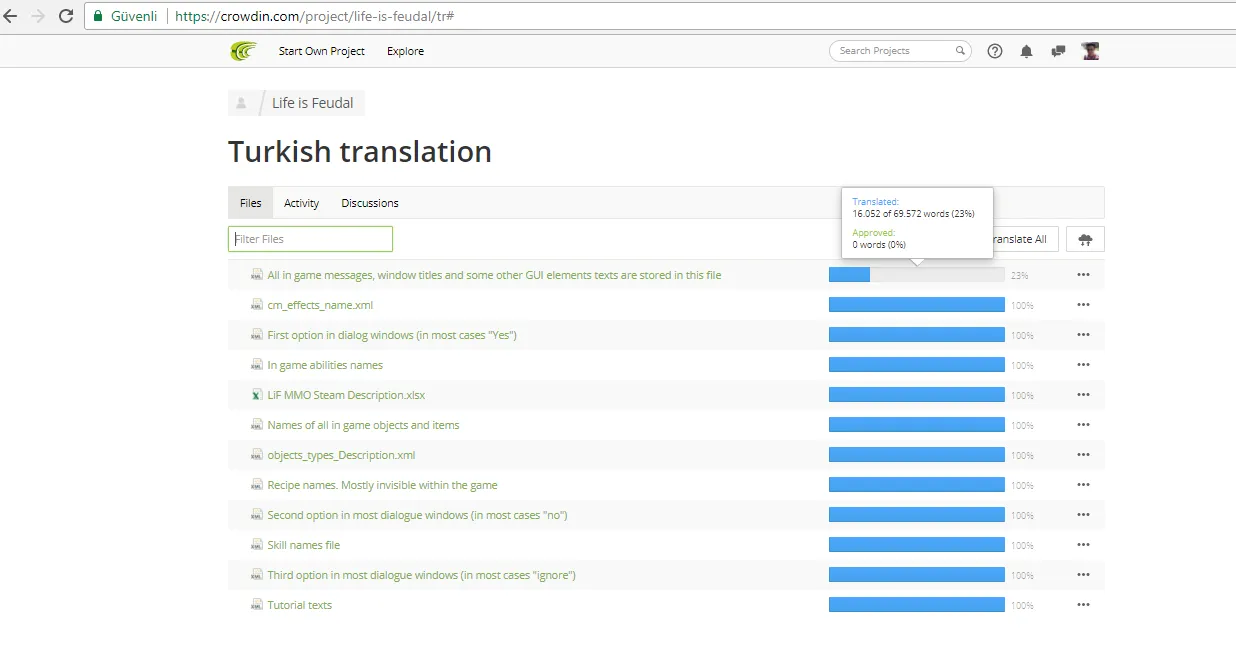Screen dimensions: 1236x648
Task: Open Second option in most dialogue windows file
Action: tap(417, 515)
